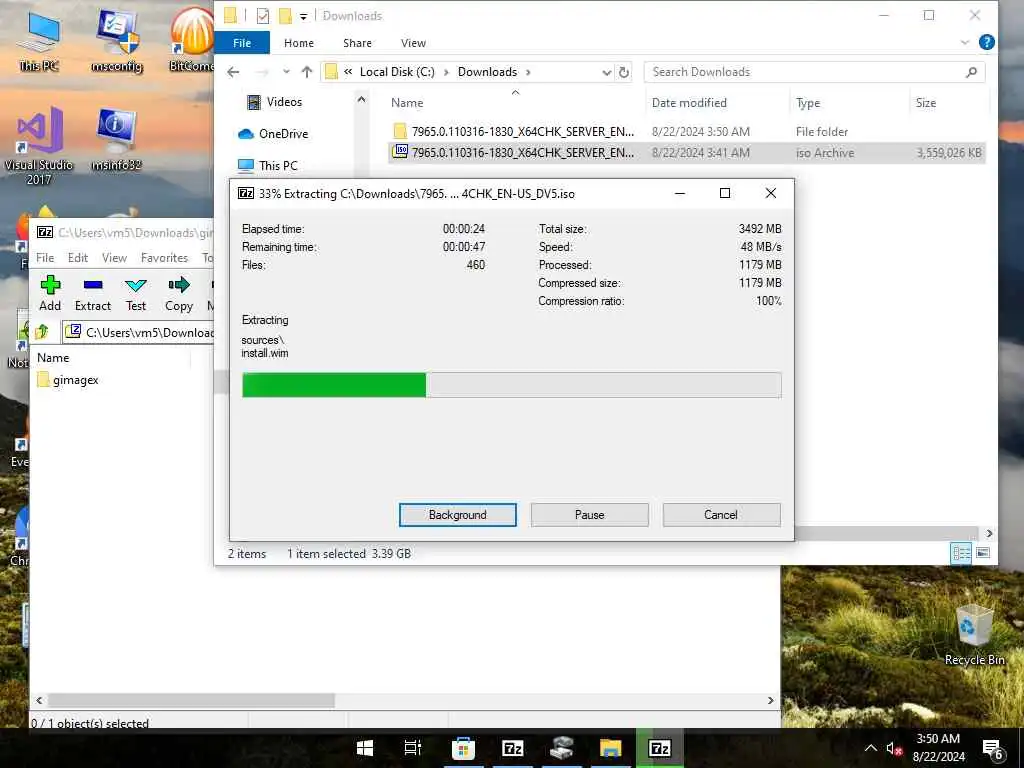Sort by Type column header
This screenshot has height=768, width=1024.
(808, 103)
